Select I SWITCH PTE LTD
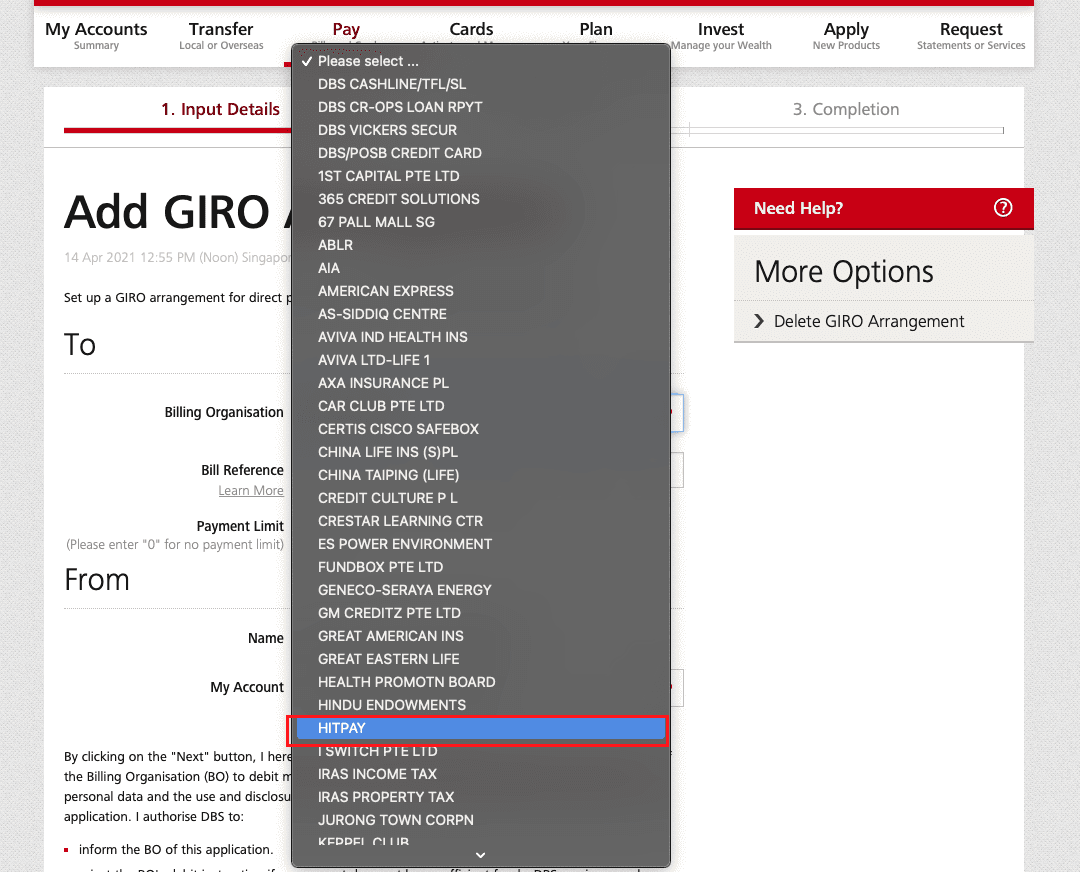This screenshot has width=1080, height=872. [481, 751]
